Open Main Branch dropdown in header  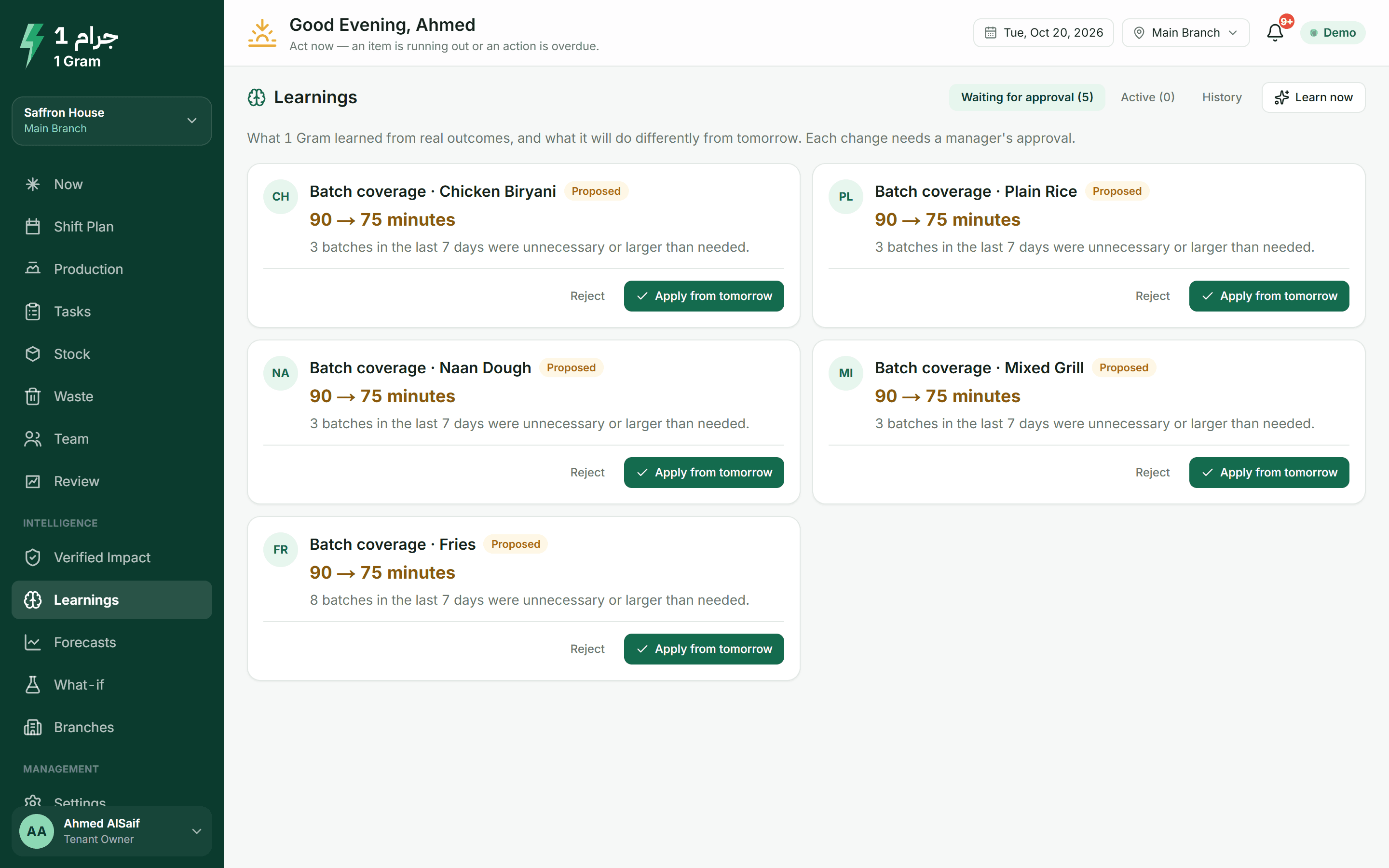coord(1185,33)
